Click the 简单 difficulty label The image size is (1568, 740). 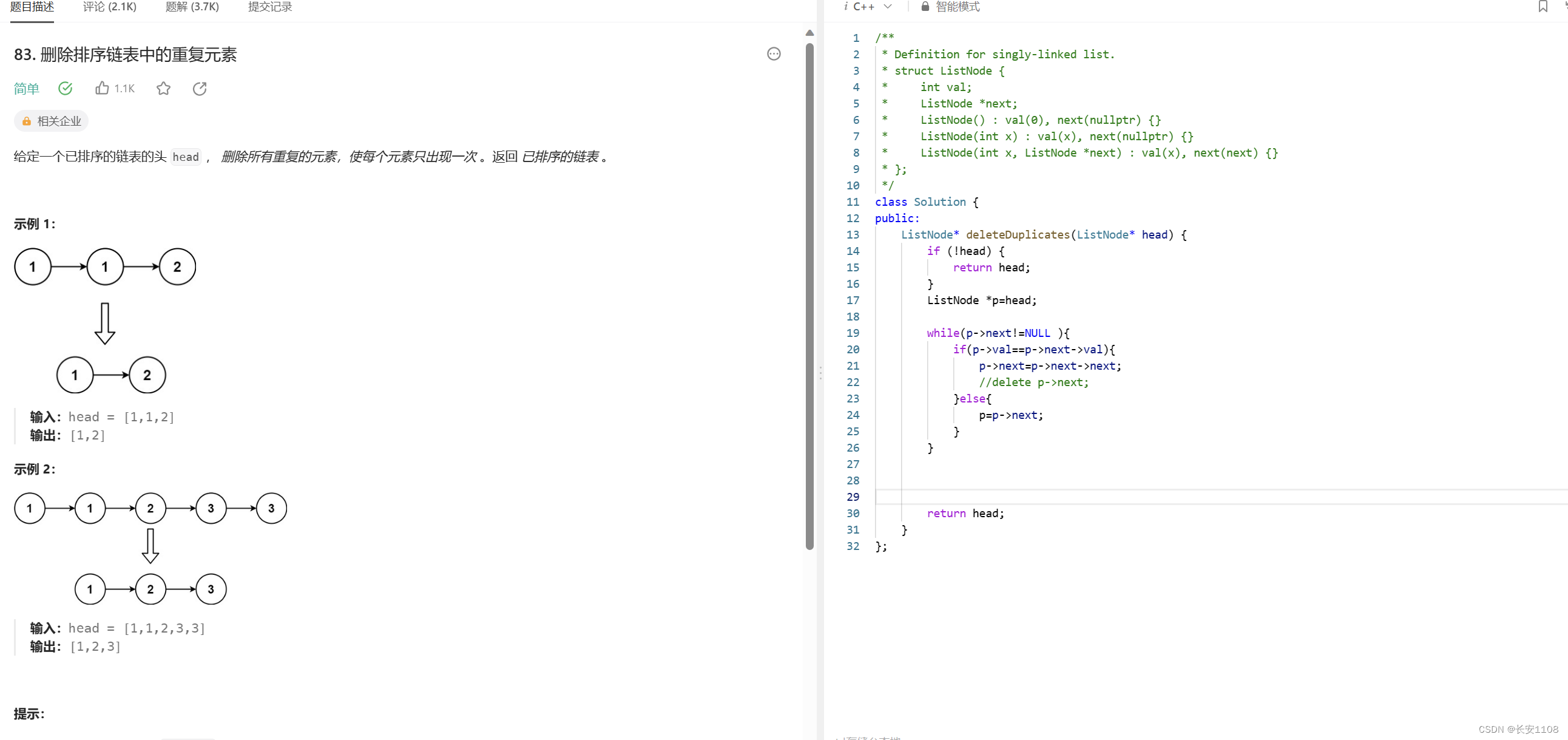point(26,88)
